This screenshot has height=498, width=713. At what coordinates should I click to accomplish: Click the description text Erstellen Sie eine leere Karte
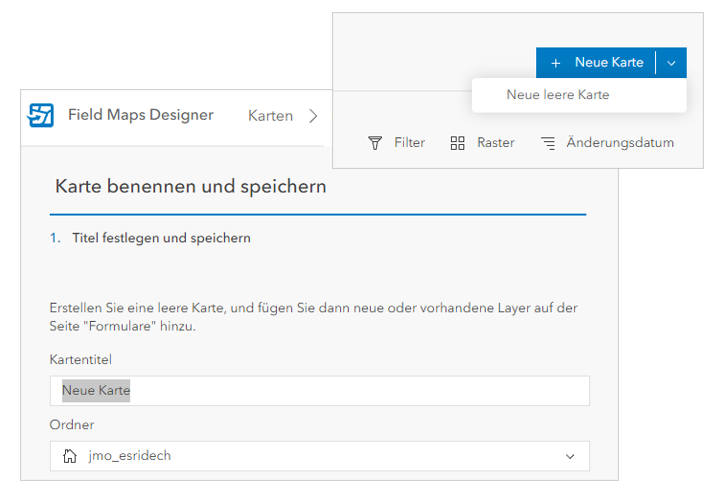[313, 317]
